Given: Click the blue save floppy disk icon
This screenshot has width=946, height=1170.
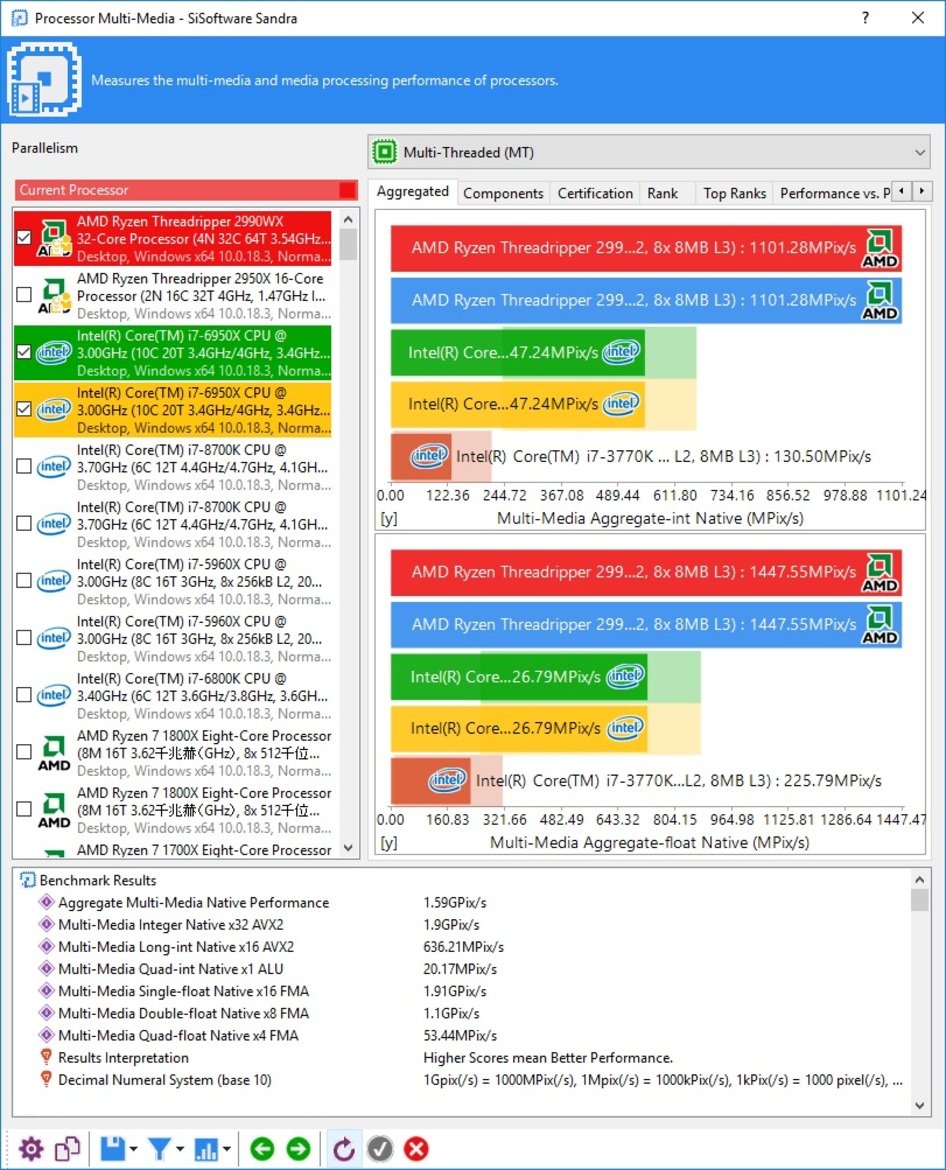Looking at the screenshot, I should click(113, 1148).
